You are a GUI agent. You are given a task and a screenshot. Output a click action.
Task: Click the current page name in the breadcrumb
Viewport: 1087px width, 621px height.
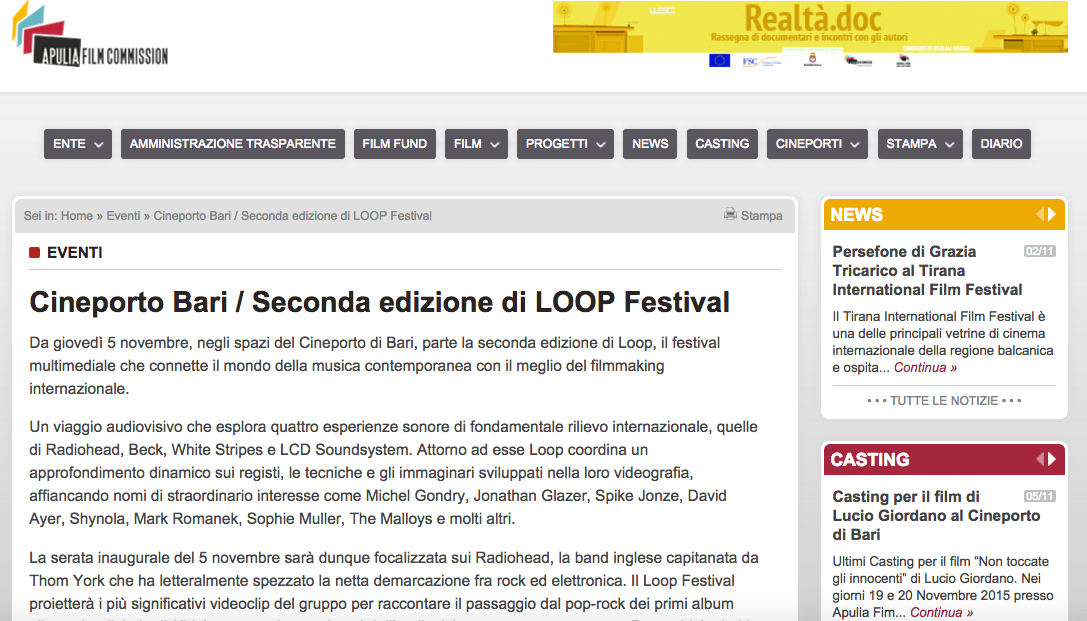point(293,216)
